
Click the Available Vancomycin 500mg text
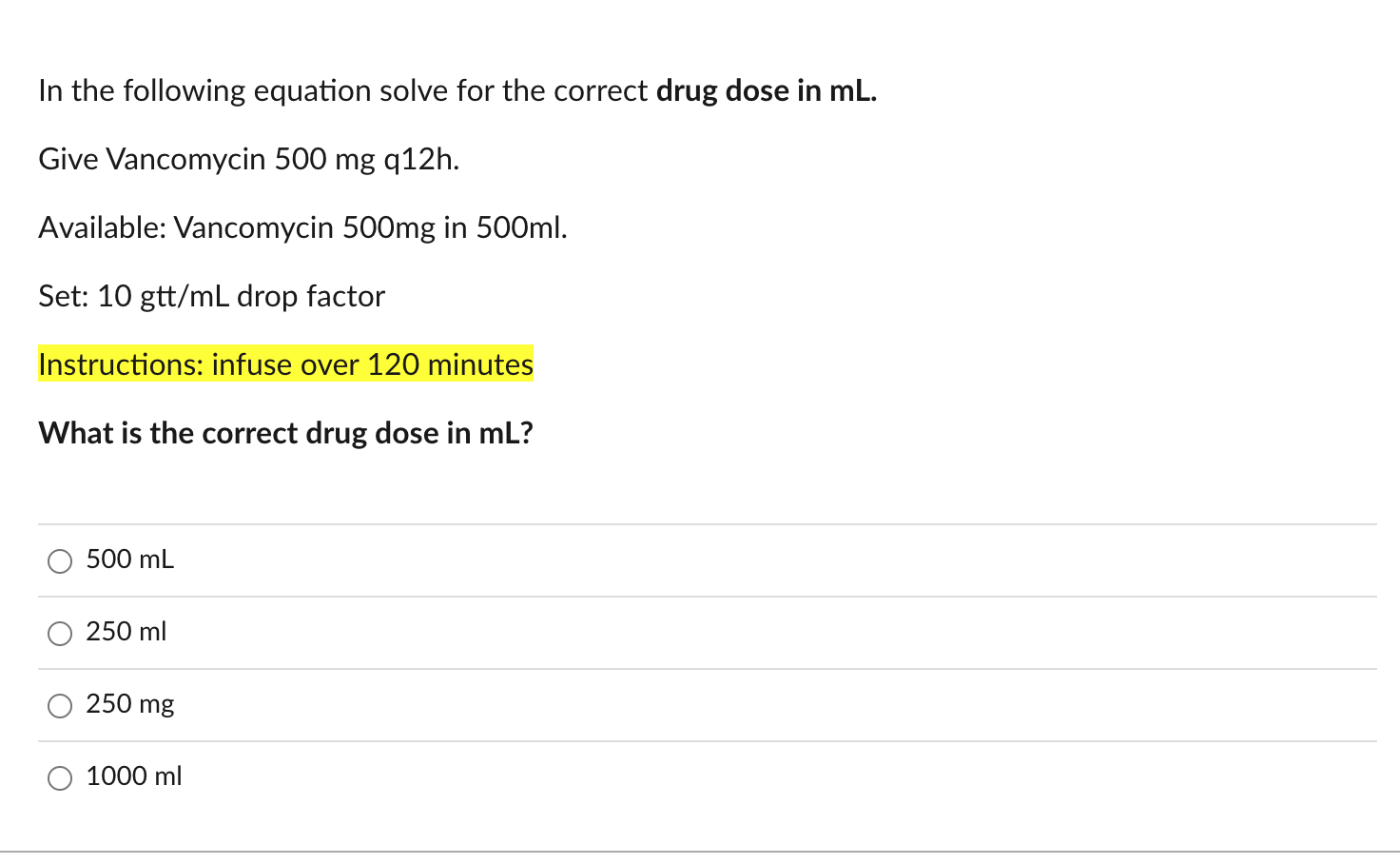click(302, 227)
